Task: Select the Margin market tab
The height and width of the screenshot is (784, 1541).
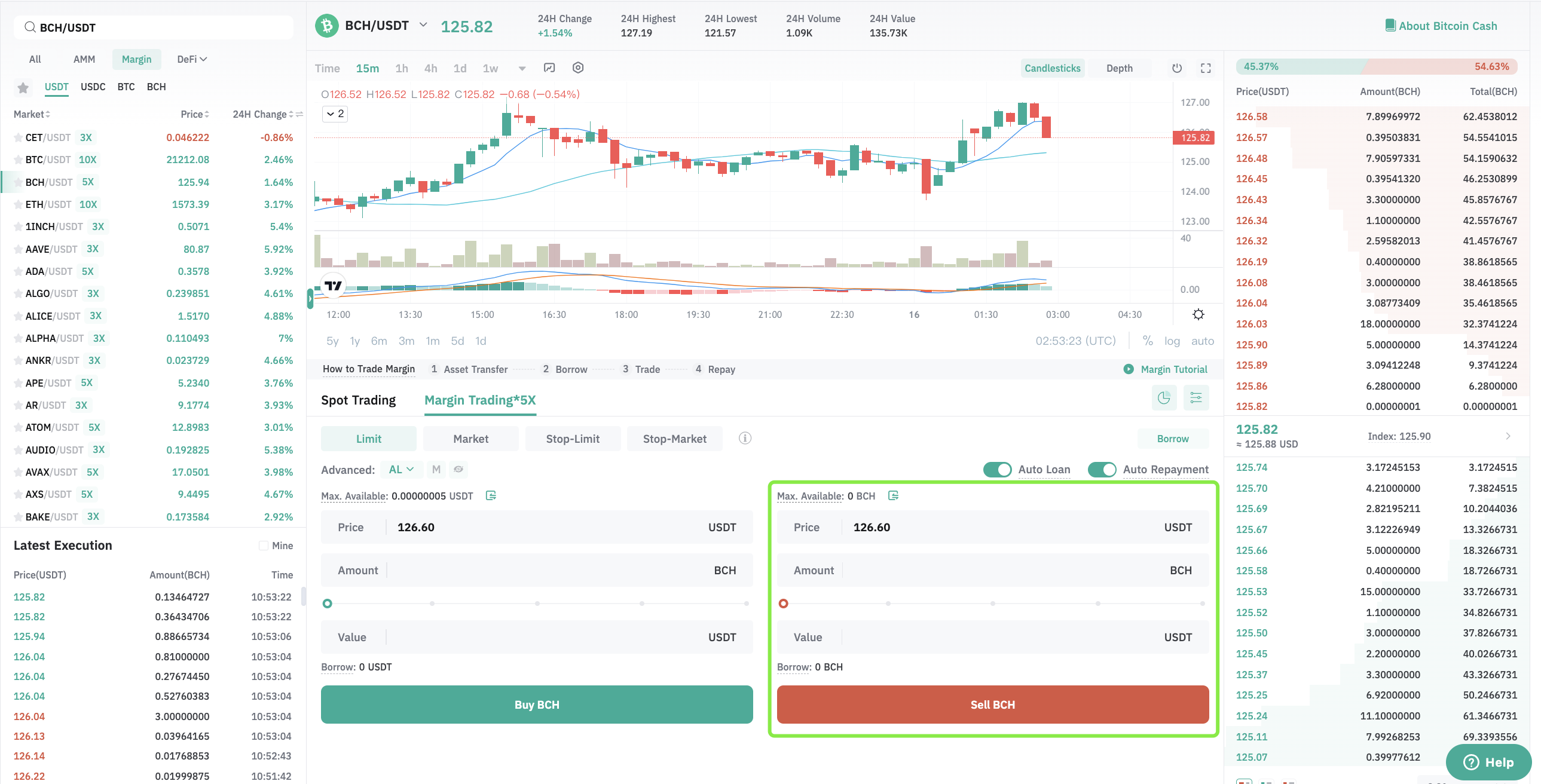Action: click(136, 59)
